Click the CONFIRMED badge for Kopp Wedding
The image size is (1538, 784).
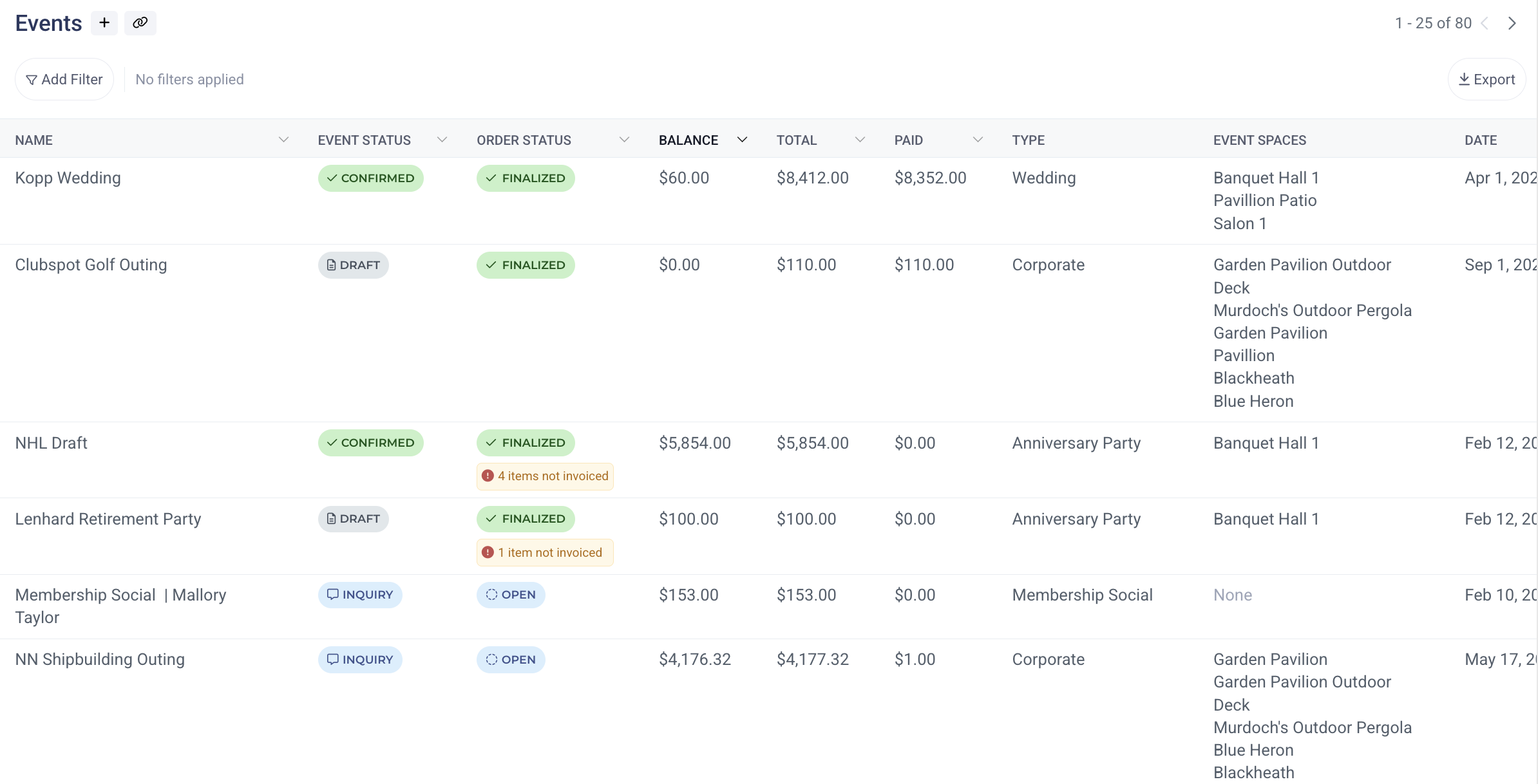point(370,178)
